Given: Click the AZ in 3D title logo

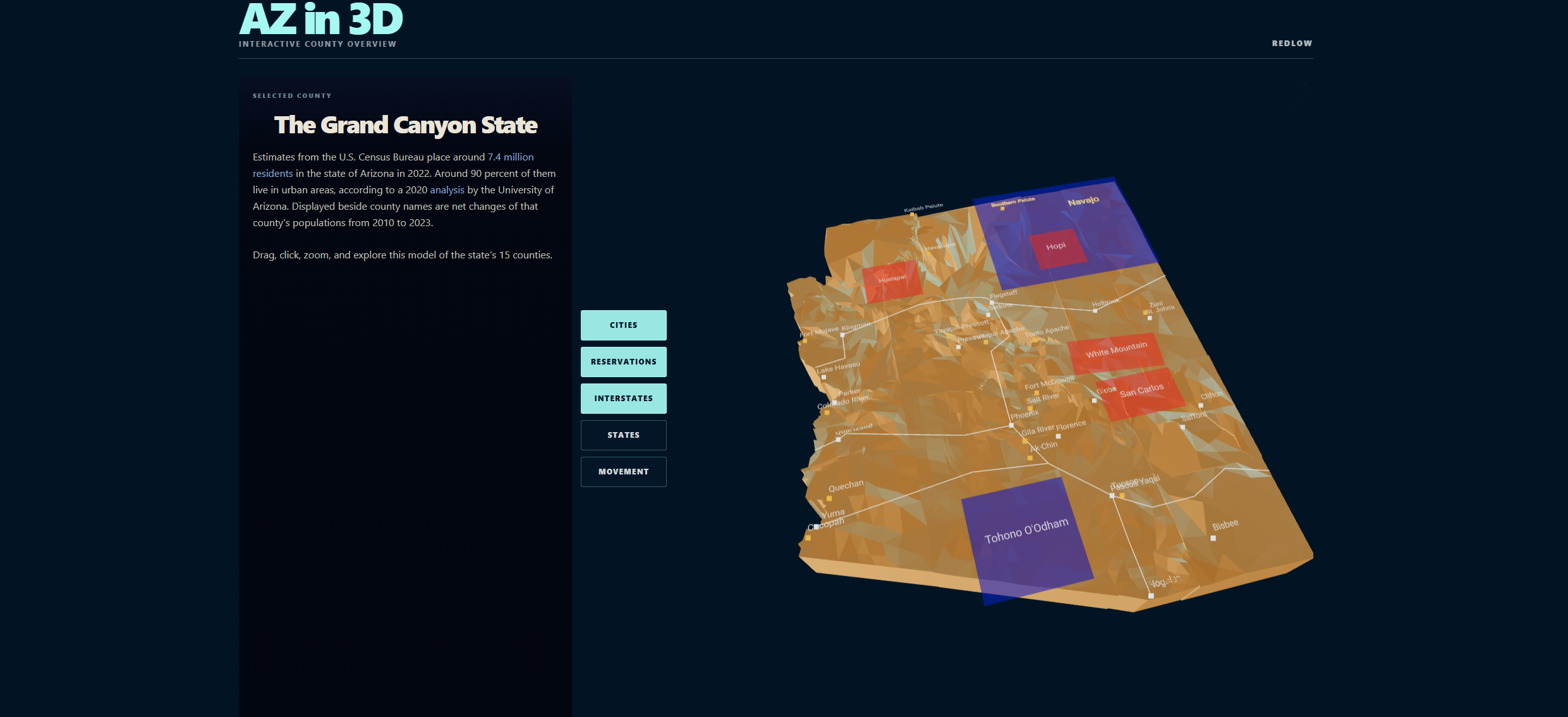Looking at the screenshot, I should (x=320, y=19).
